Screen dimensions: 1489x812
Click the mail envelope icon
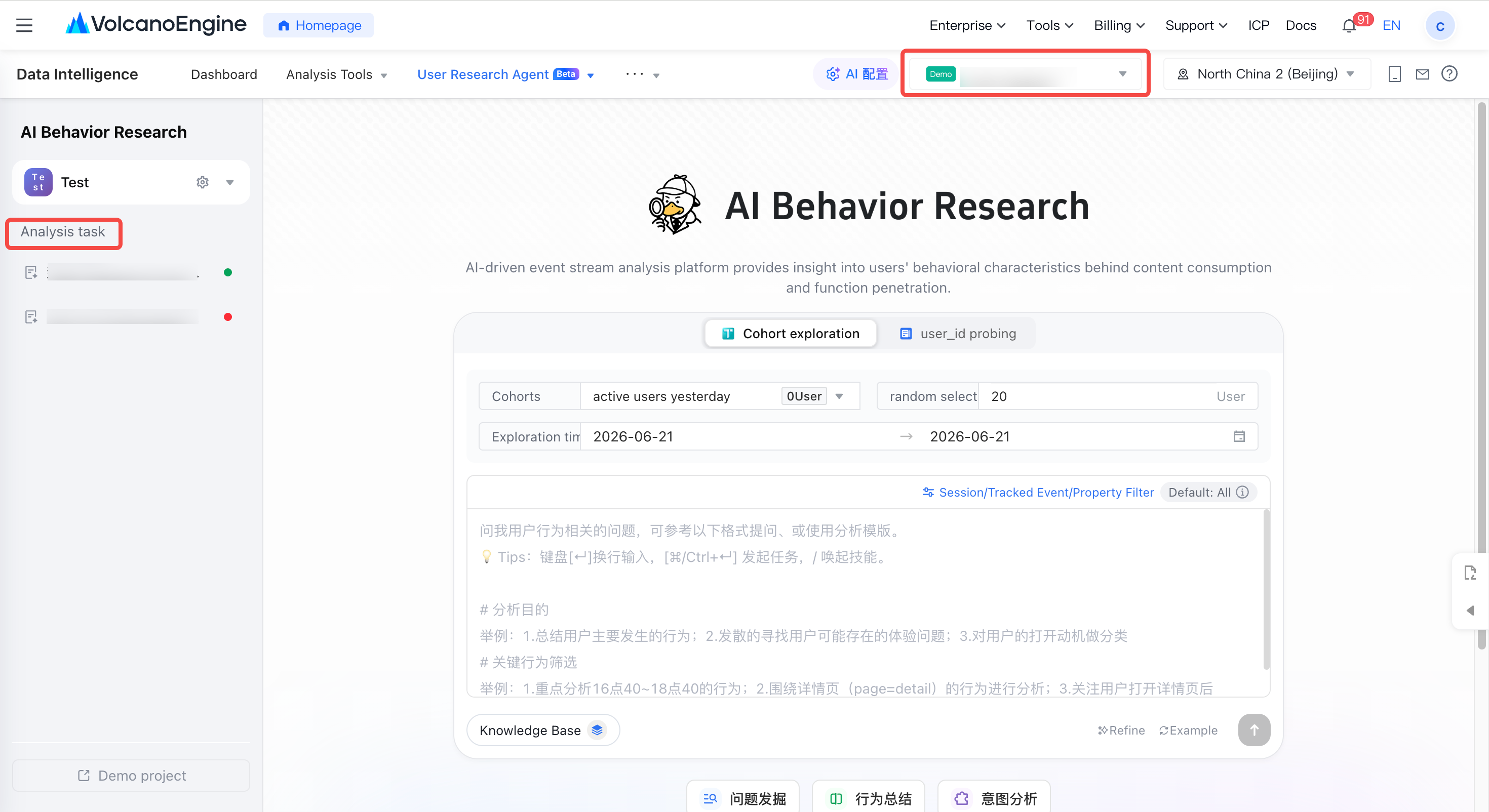[x=1422, y=74]
